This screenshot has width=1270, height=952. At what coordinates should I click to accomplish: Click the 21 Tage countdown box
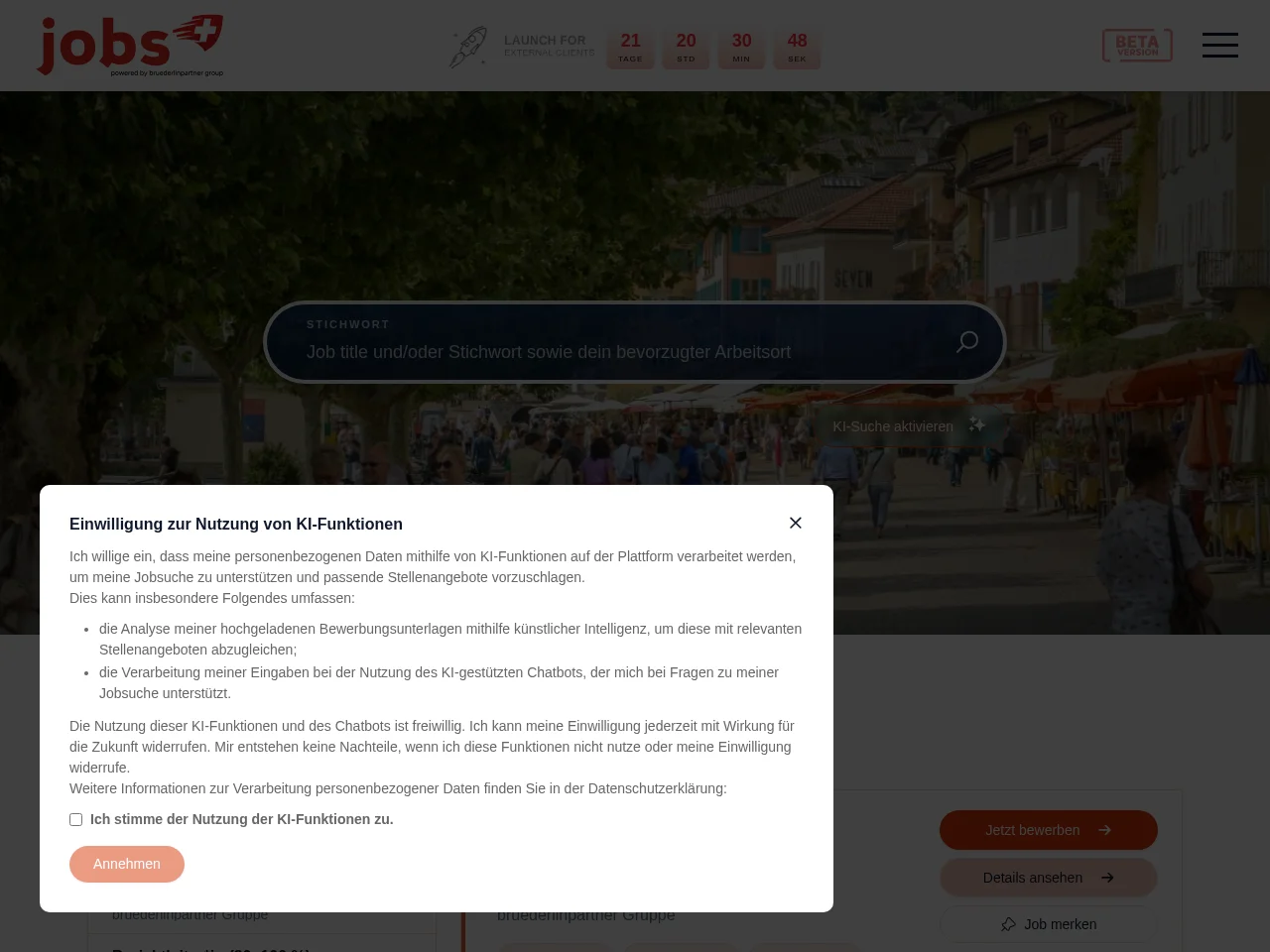tap(631, 48)
